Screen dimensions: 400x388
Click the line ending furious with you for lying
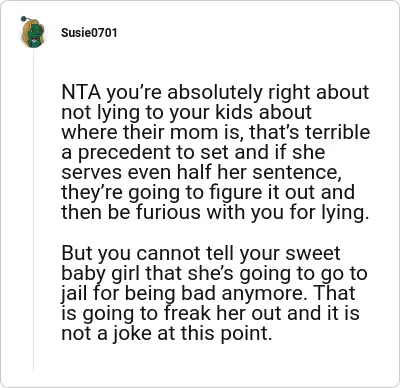point(215,212)
